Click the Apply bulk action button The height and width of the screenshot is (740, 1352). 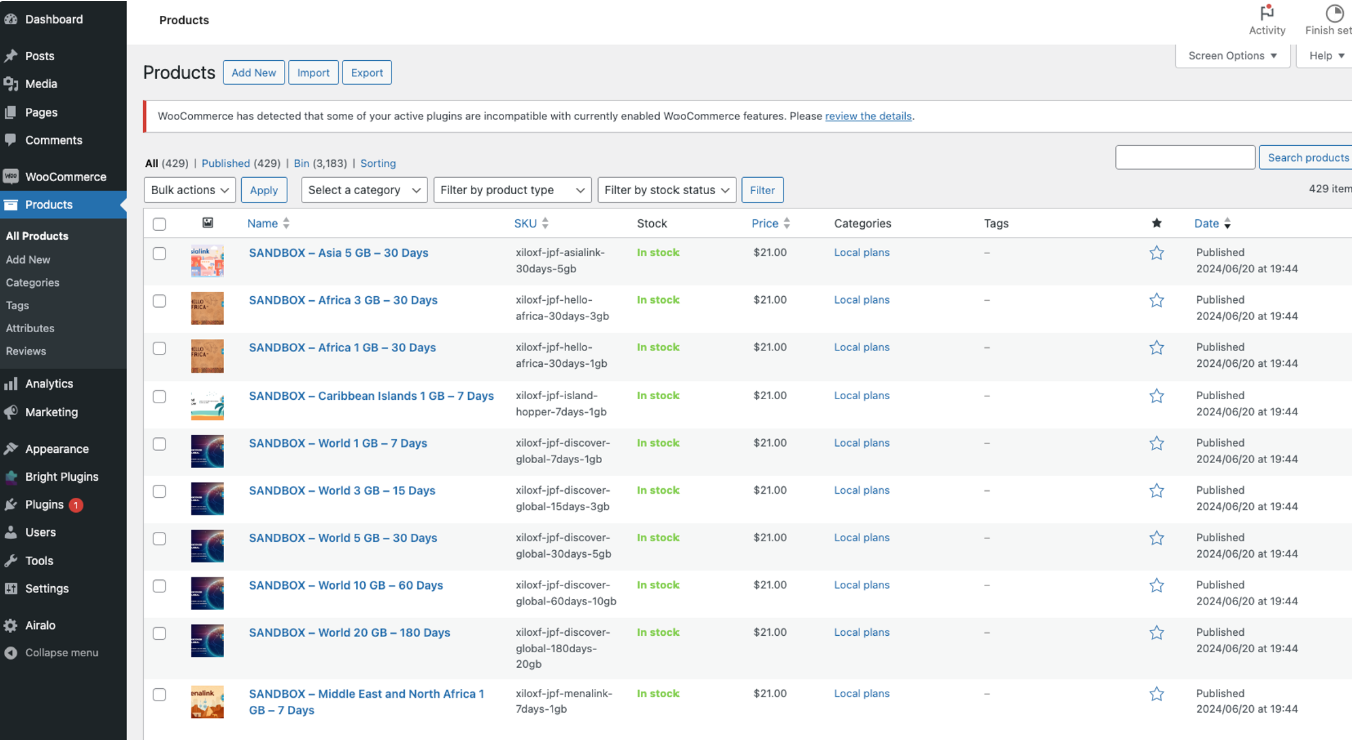(264, 190)
